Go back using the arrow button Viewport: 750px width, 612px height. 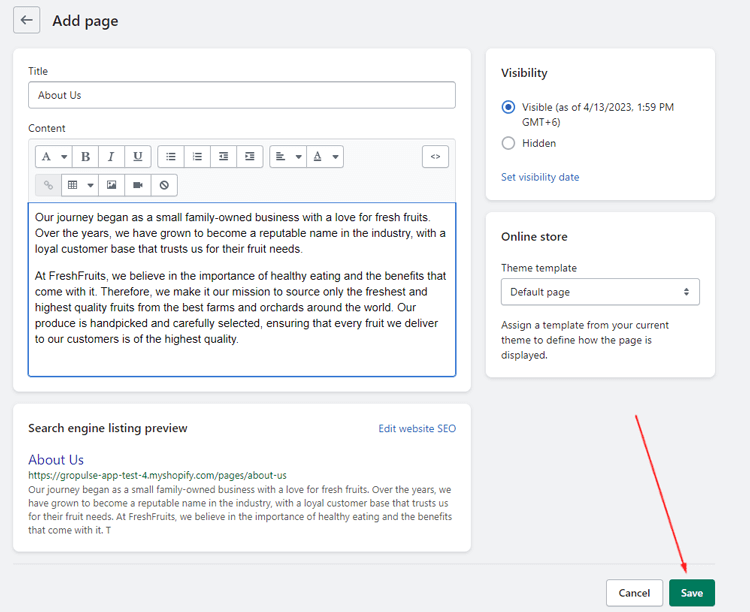tap(26, 20)
